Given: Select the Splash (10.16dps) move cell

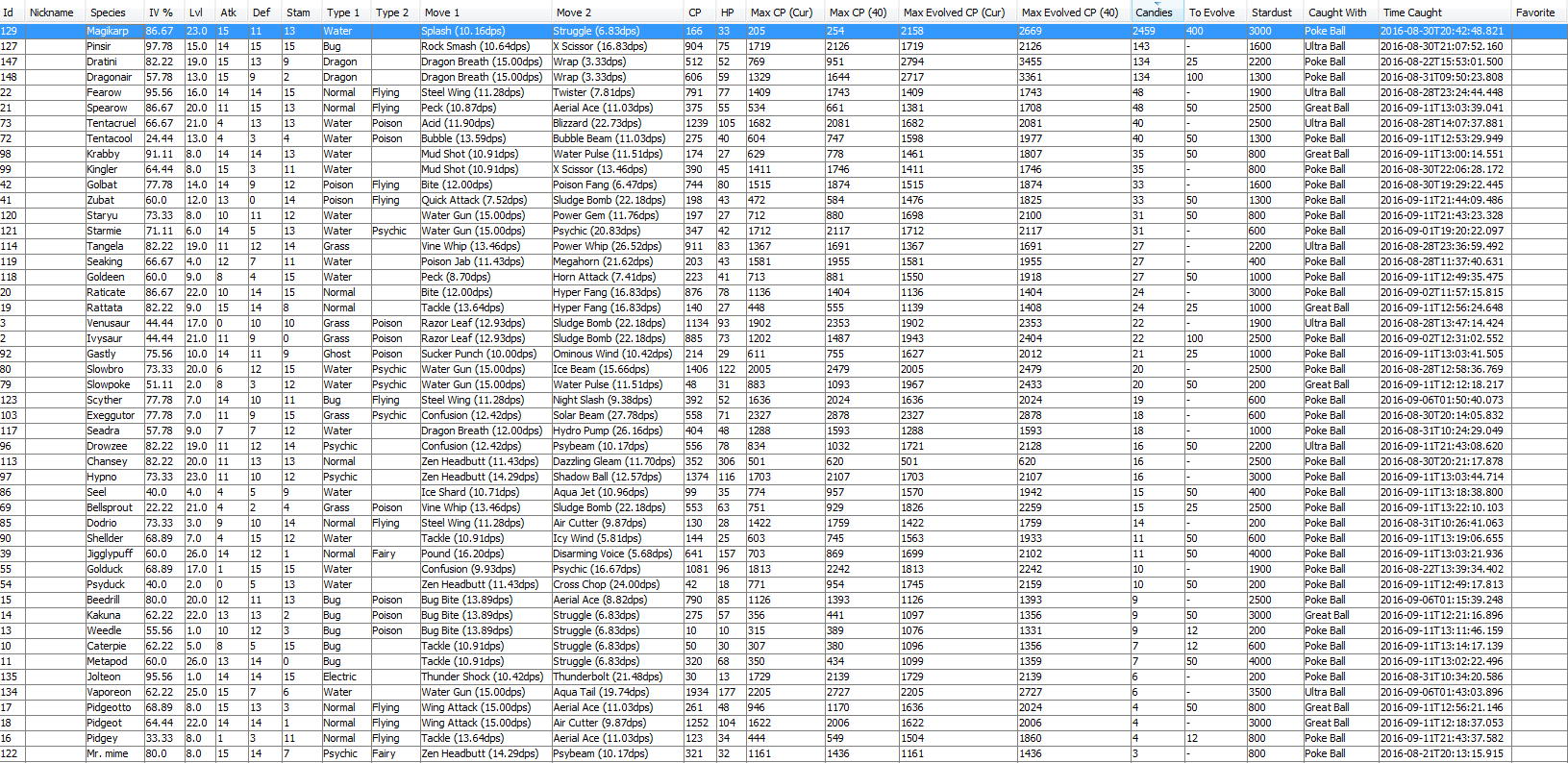Looking at the screenshot, I should click(x=485, y=31).
